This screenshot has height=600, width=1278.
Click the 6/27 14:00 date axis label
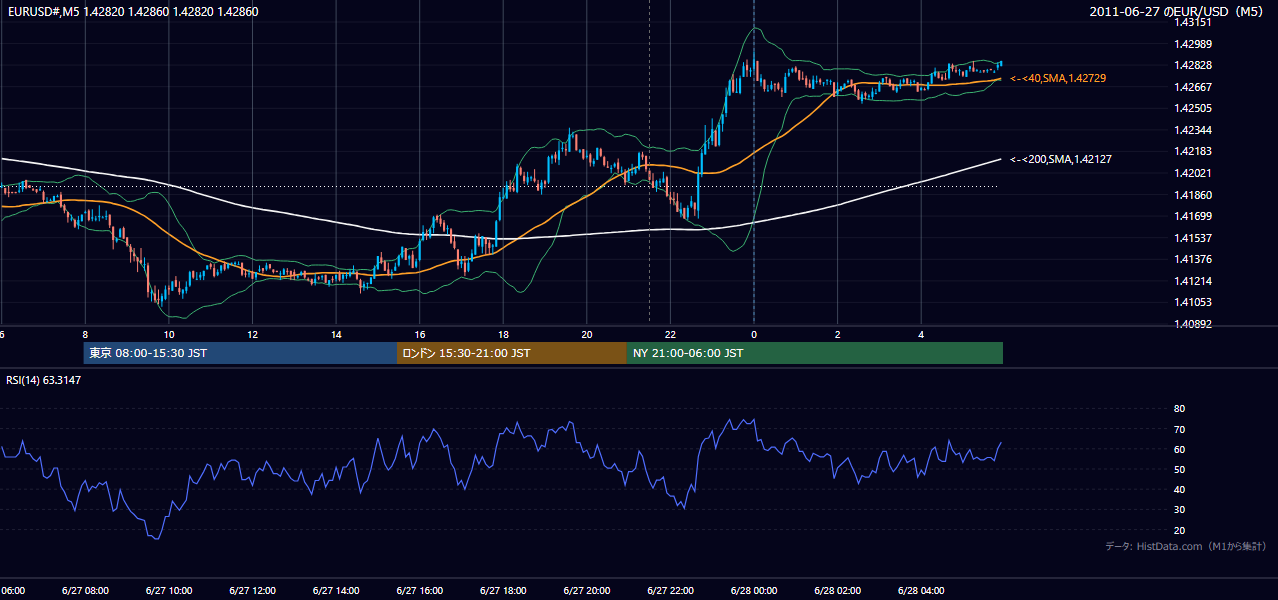click(336, 591)
